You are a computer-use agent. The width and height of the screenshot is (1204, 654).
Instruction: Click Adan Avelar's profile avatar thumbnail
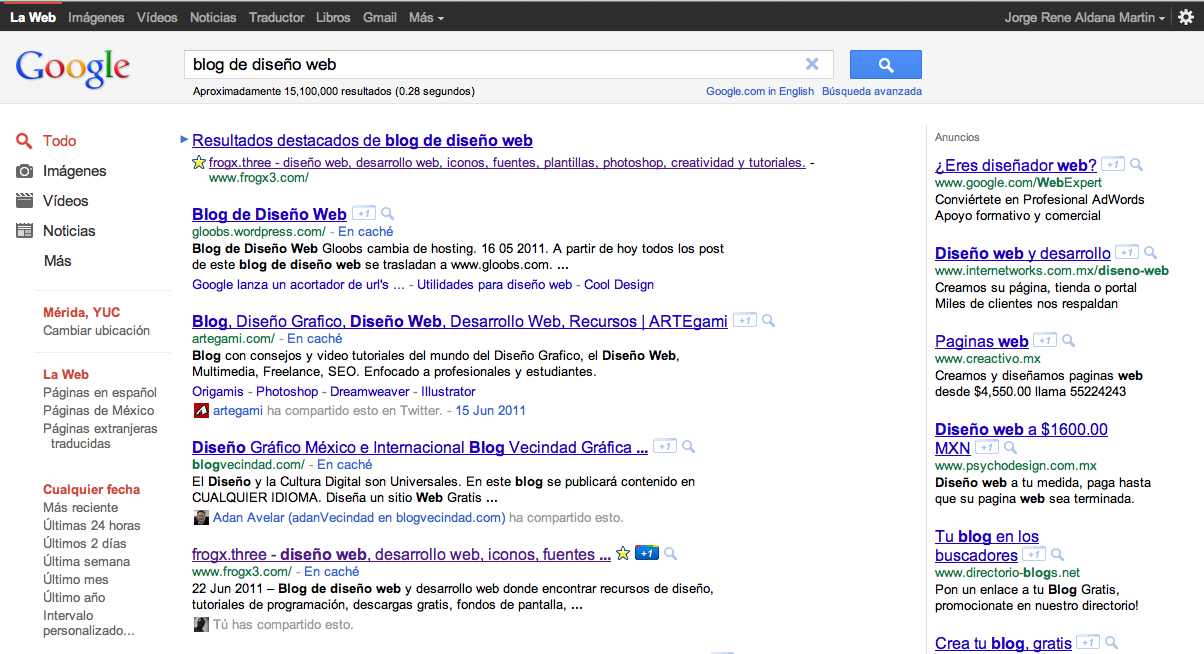pyautogui.click(x=201, y=517)
